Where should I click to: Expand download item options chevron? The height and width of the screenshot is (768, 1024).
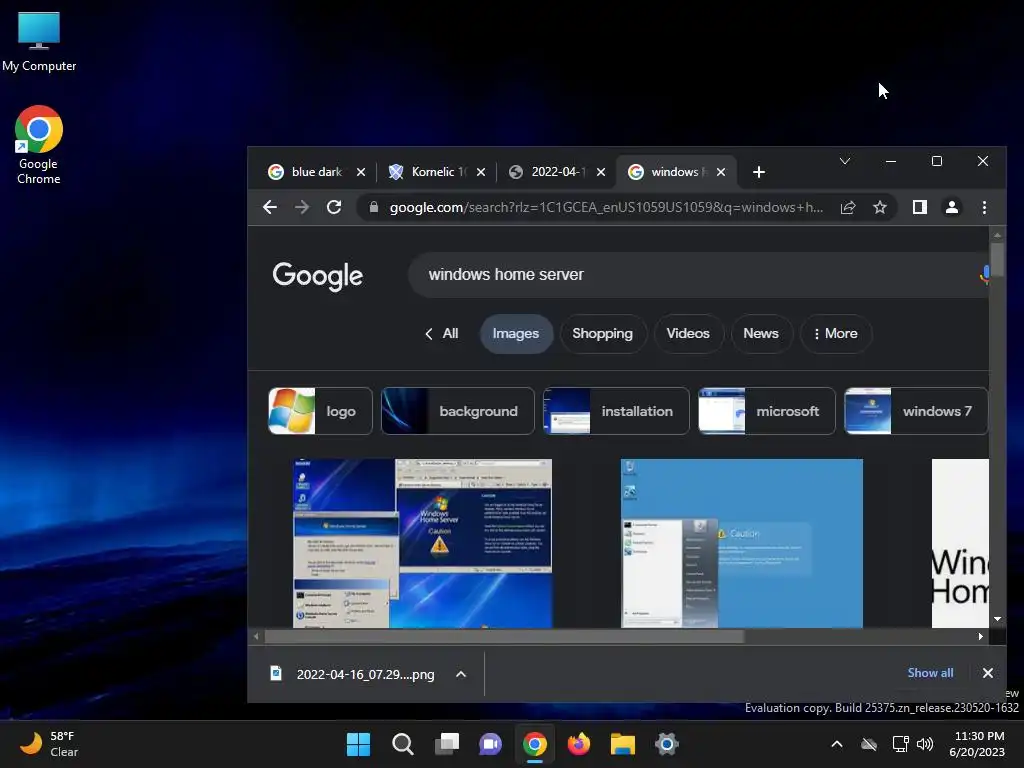461,675
